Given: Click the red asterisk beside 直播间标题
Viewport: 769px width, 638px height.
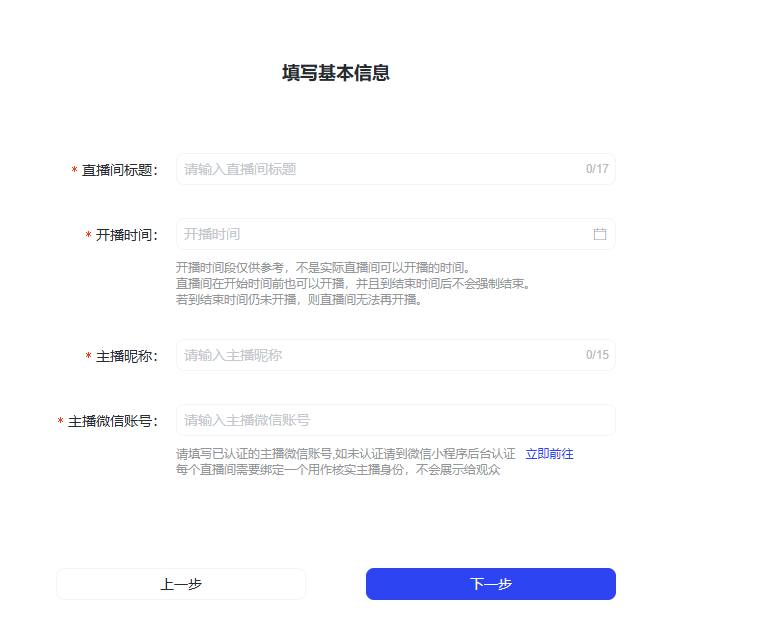Looking at the screenshot, I should pyautogui.click(x=74, y=171).
